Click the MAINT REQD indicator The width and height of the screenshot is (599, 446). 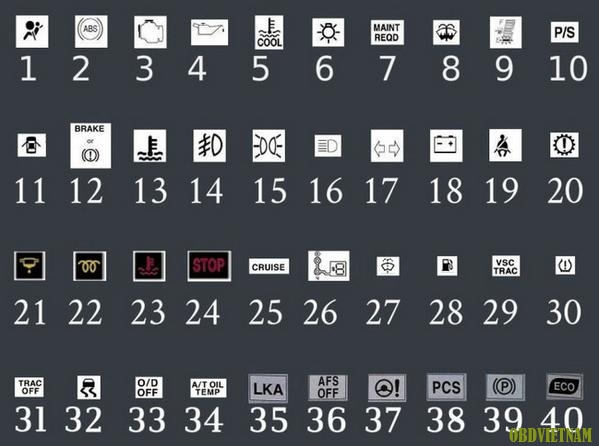(387, 32)
